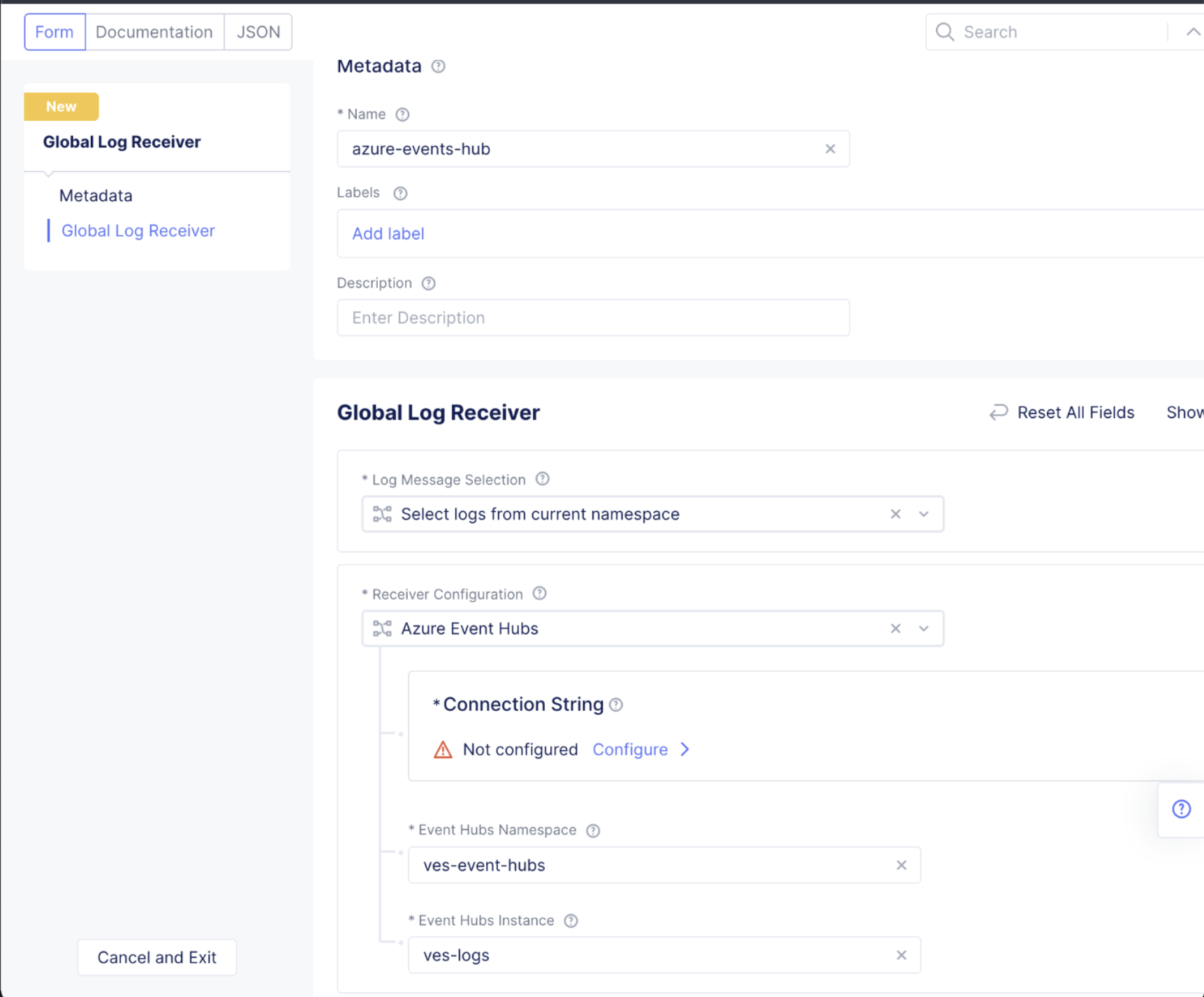Image resolution: width=1204 pixels, height=997 pixels.
Task: Clear the ves-event-hubs namespace value
Action: pyautogui.click(x=901, y=865)
